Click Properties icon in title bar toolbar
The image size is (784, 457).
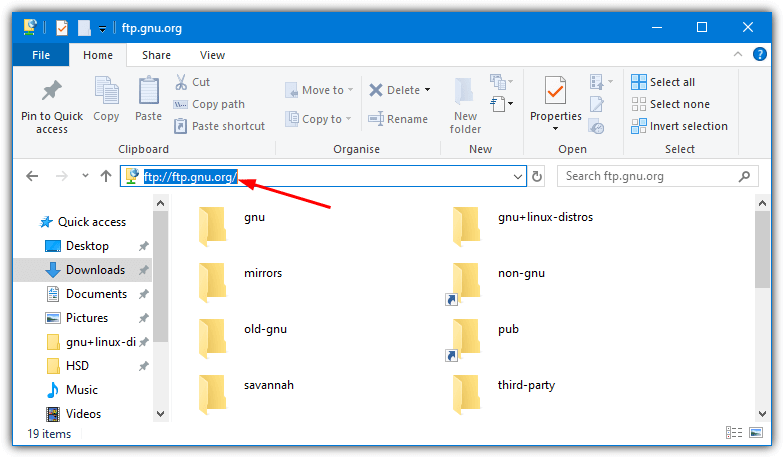pyautogui.click(x=62, y=28)
